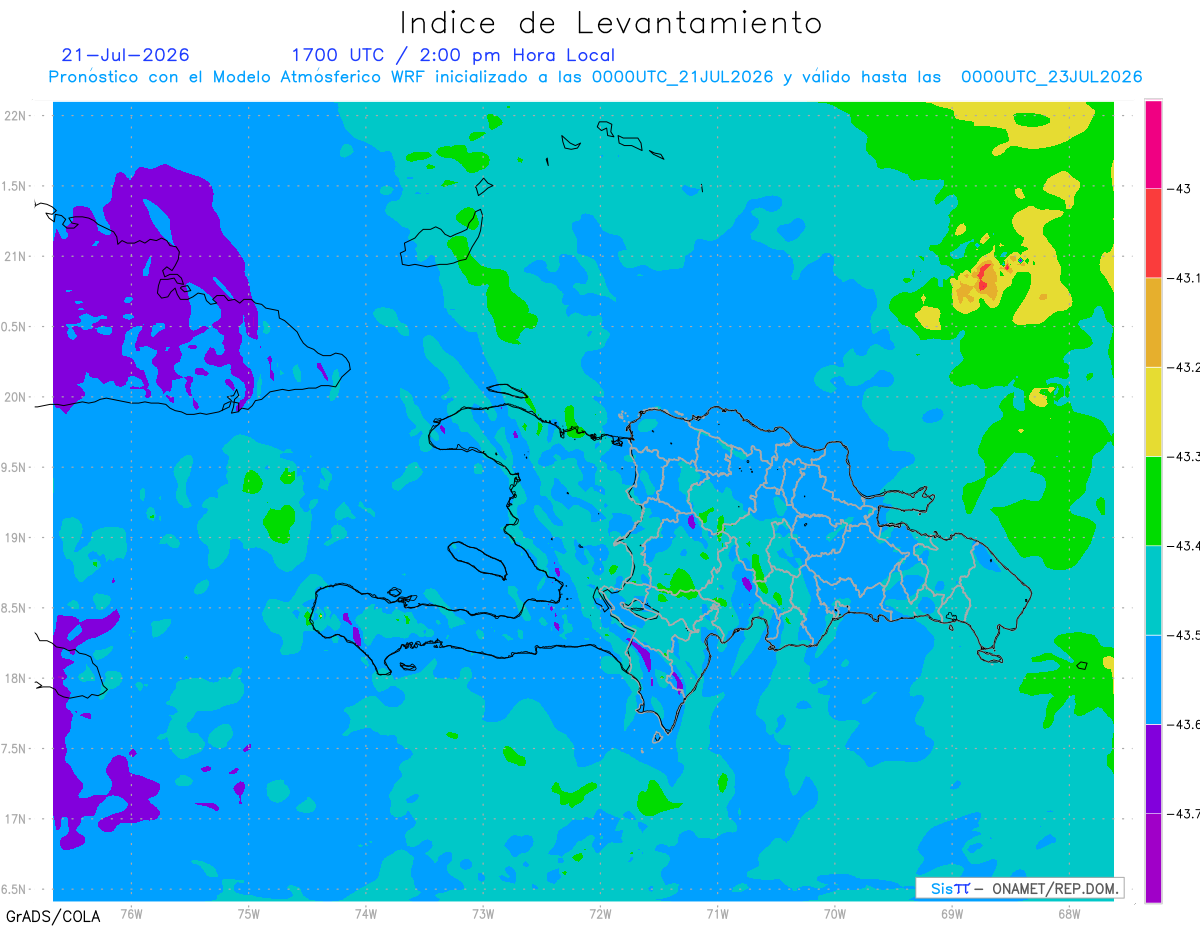This screenshot has width=1200, height=927.
Task: Click latitude label '18N'
Action: pos(16,678)
